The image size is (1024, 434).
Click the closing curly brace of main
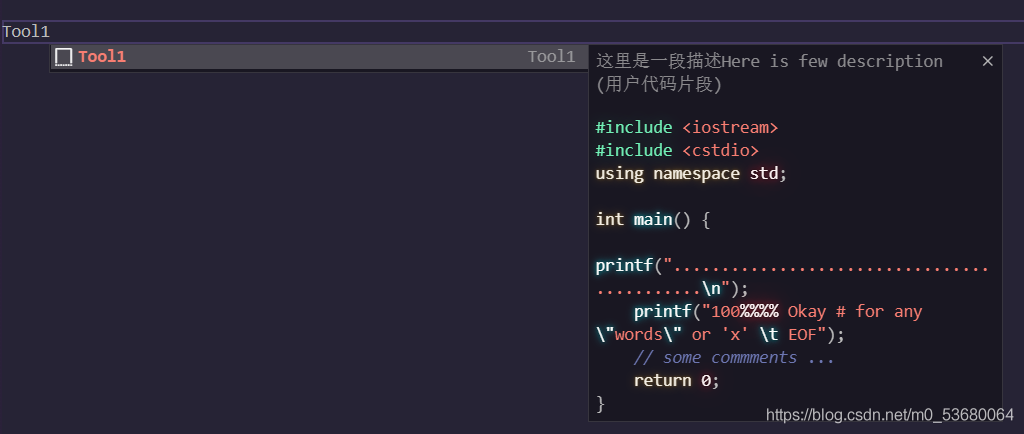point(600,404)
